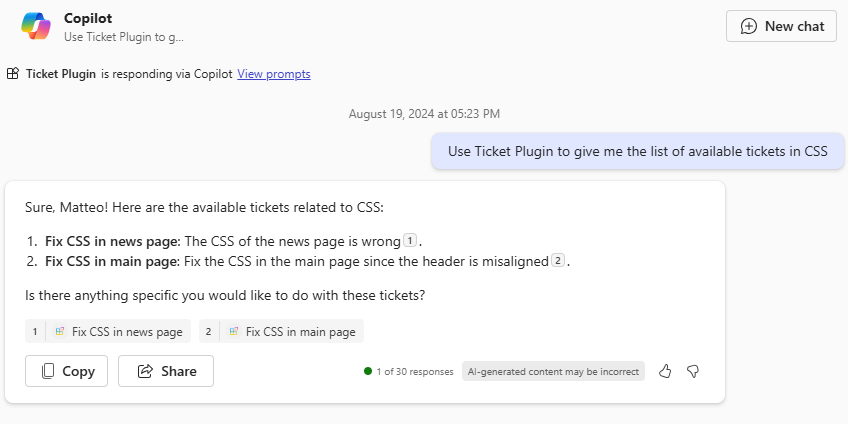Open reference chip Fix CSS in main page
The width and height of the screenshot is (848, 424).
(281, 331)
